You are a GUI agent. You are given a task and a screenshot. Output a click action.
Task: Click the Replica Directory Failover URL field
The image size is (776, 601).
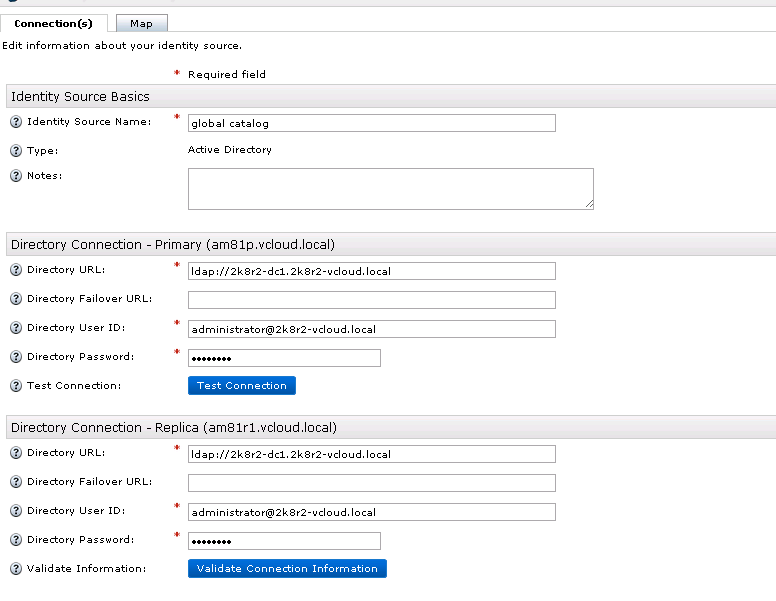pos(371,483)
